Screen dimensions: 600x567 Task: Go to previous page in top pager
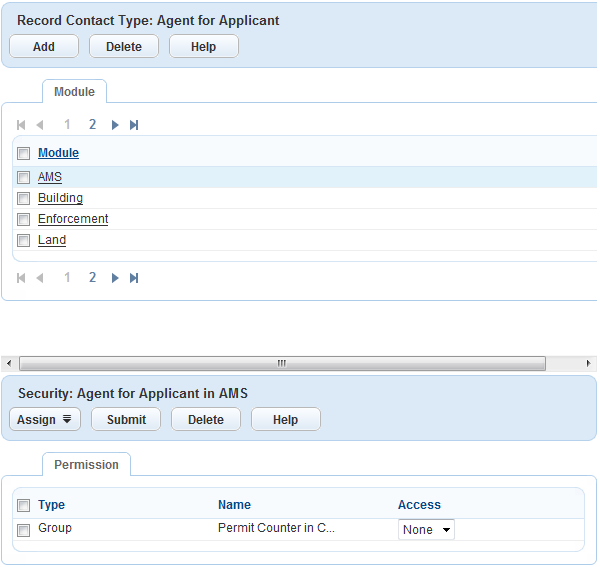[x=40, y=125]
